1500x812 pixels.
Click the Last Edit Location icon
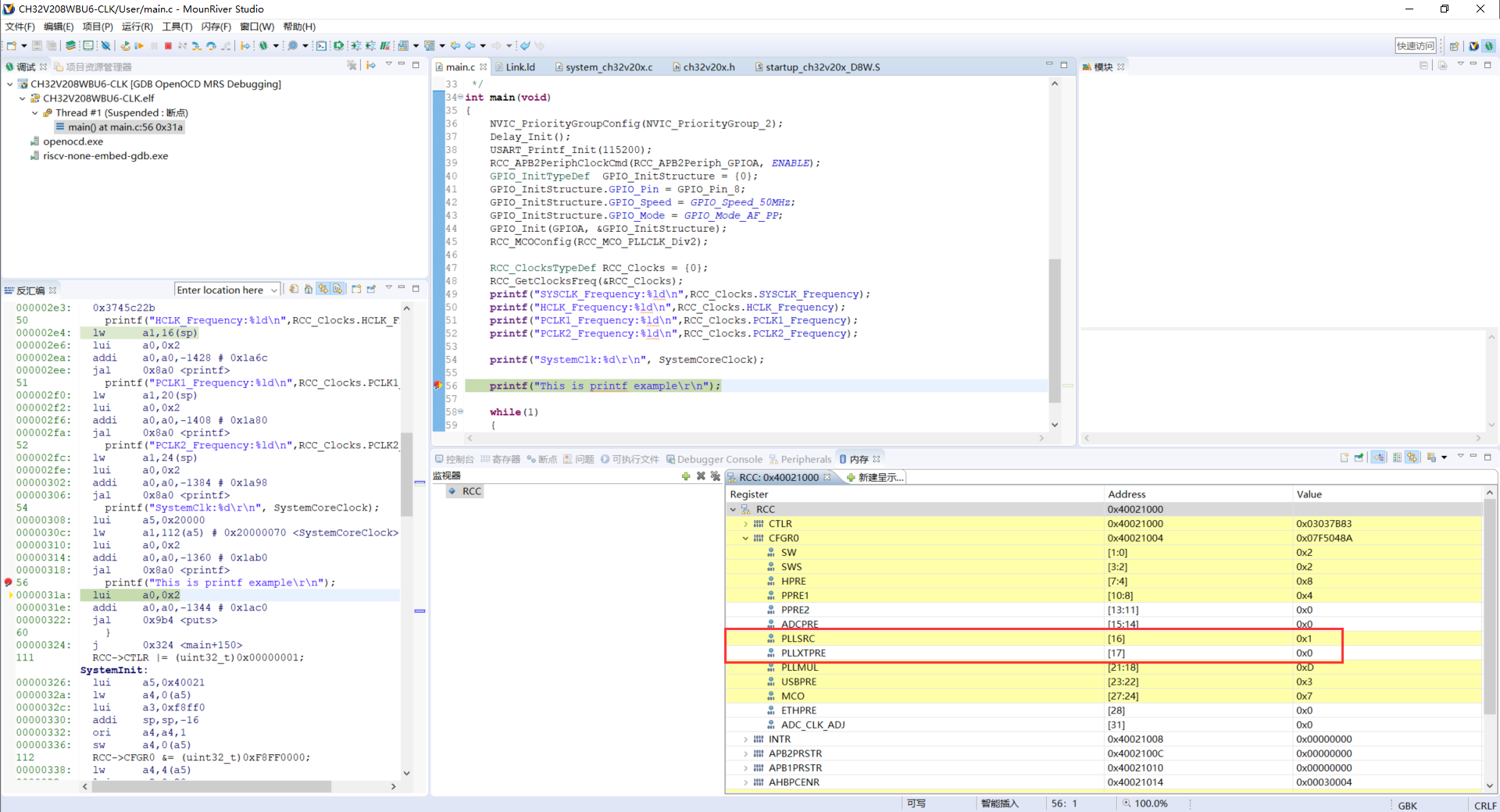(x=455, y=46)
